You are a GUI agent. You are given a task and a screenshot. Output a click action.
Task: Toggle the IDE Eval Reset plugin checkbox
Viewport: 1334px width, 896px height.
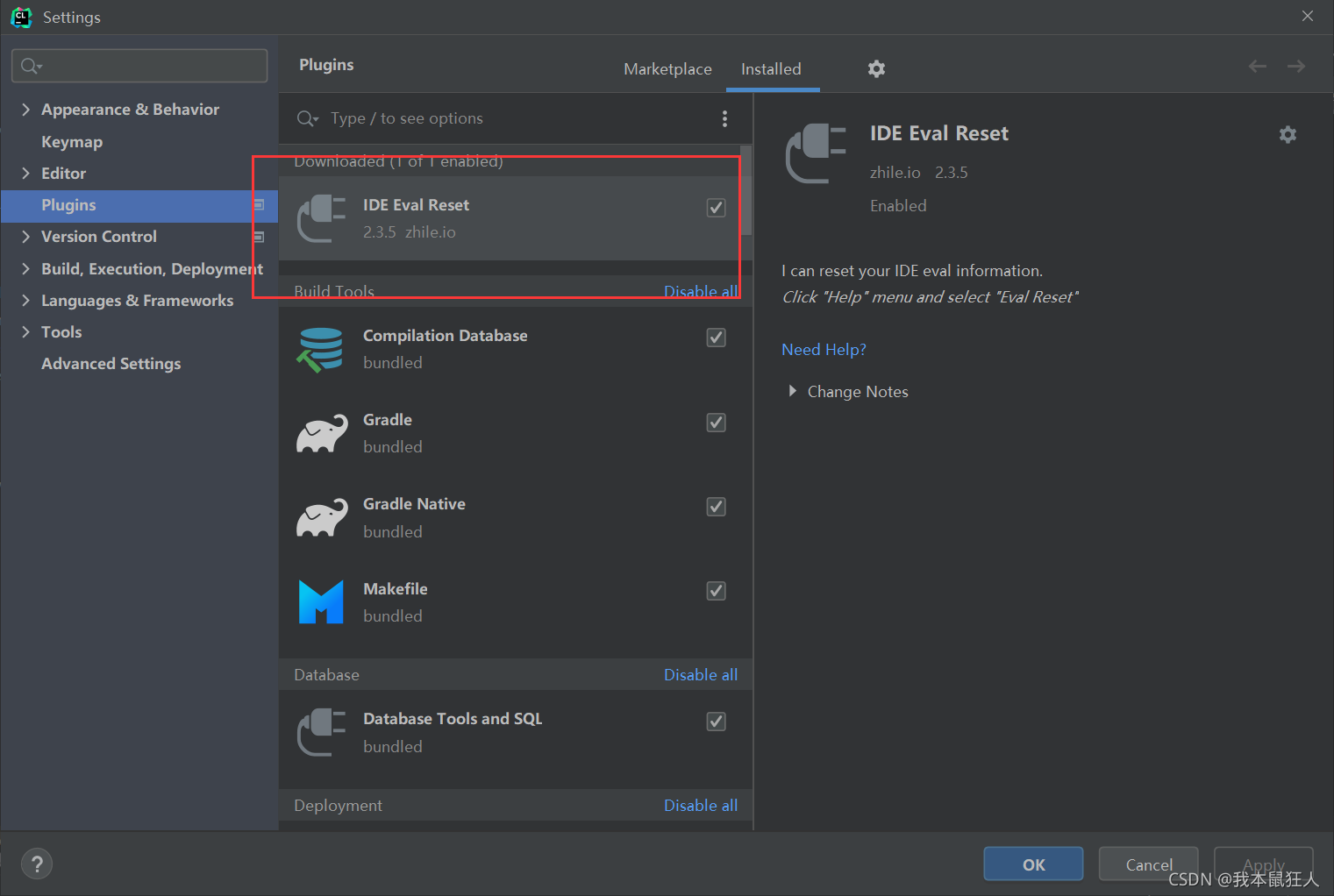(x=717, y=208)
